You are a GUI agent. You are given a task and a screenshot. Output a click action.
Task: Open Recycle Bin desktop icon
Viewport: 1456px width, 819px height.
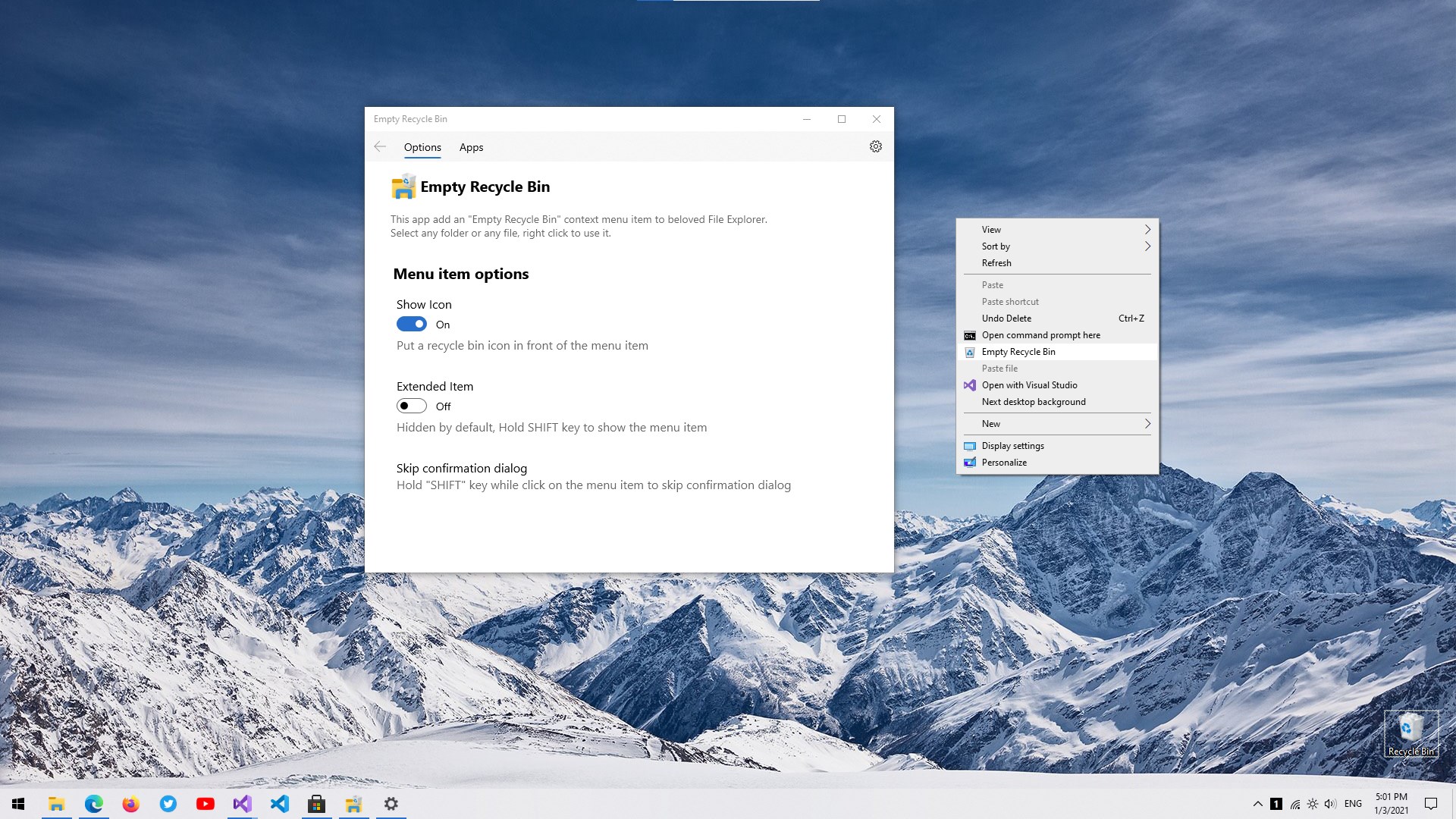coord(1410,733)
